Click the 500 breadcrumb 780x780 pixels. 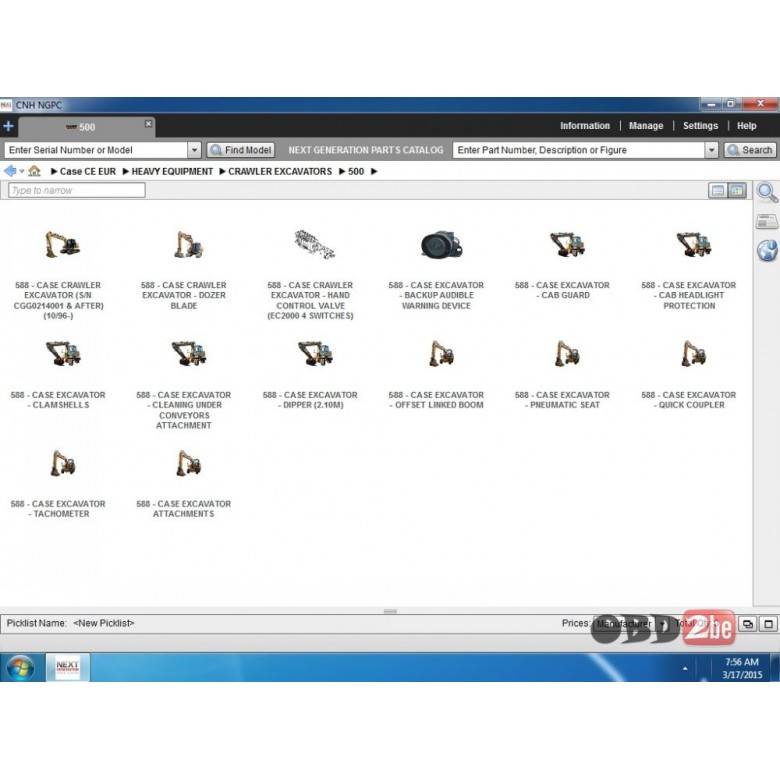pos(356,172)
